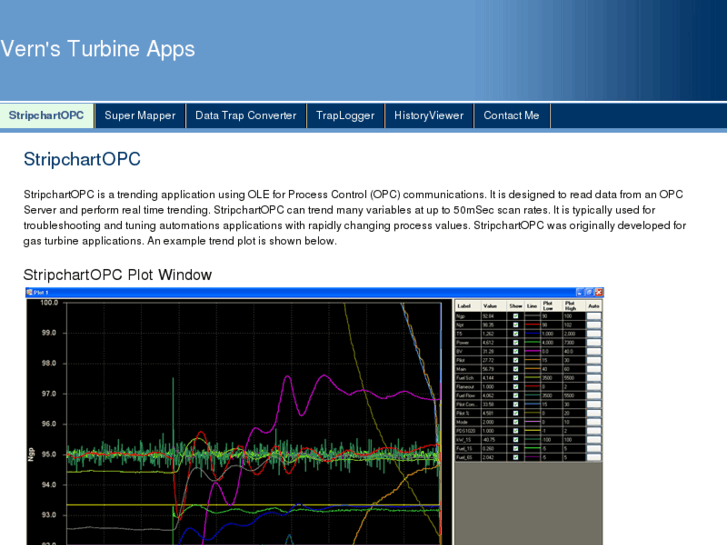Open the Super Mapper tab
This screenshot has width=727, height=545.
click(140, 116)
